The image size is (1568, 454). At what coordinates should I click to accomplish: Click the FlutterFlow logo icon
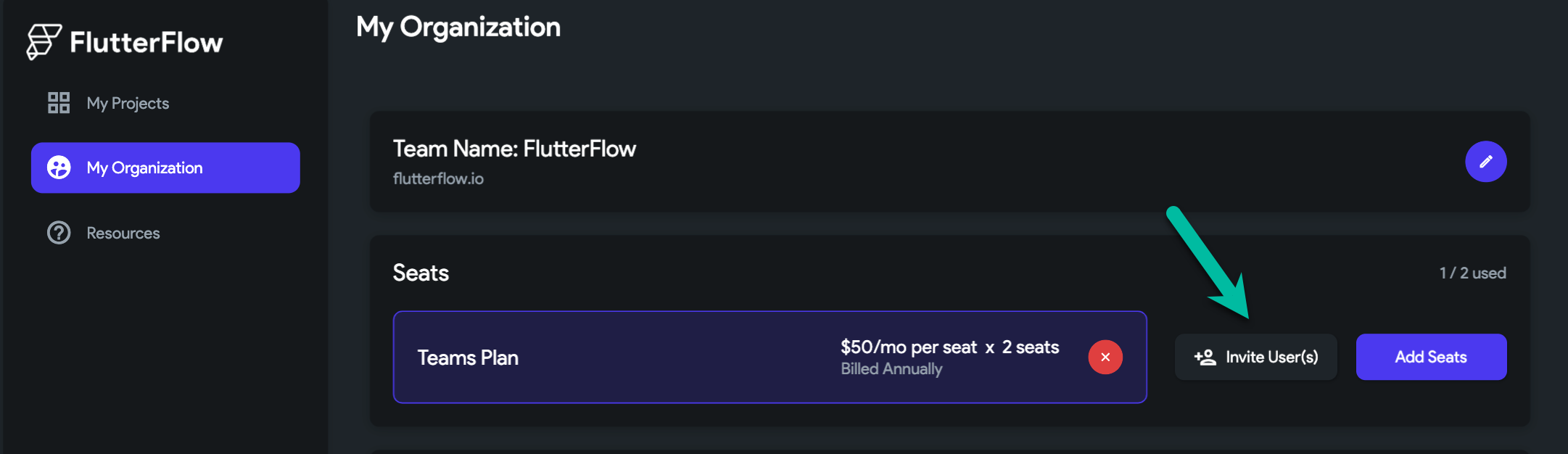click(x=44, y=41)
